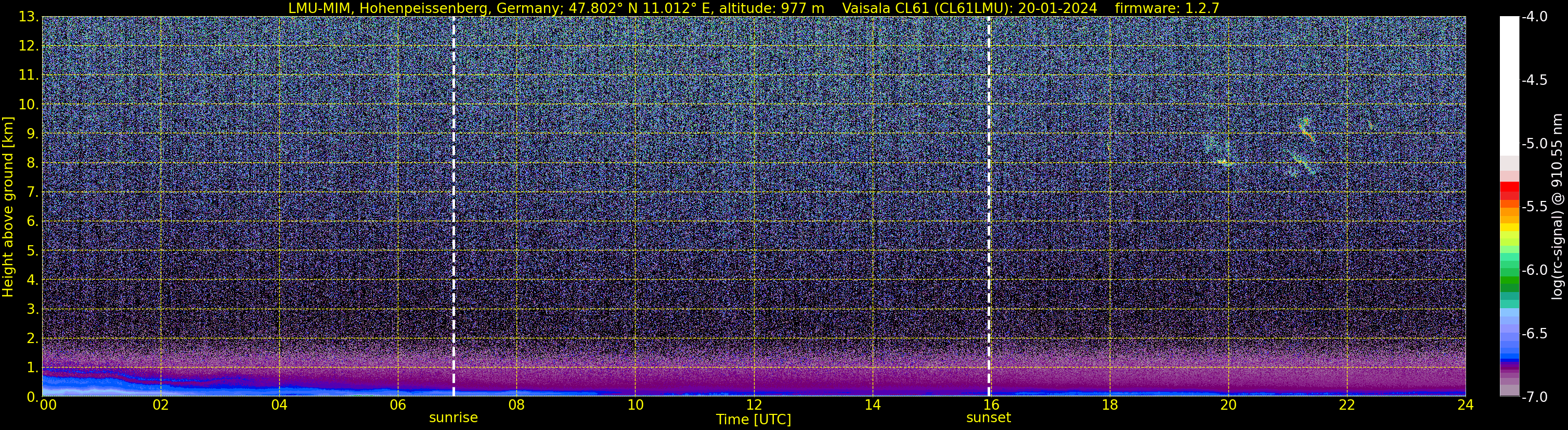Click the colorbar tick label -4.5
This screenshot has width=1568, height=430.
click(1535, 80)
